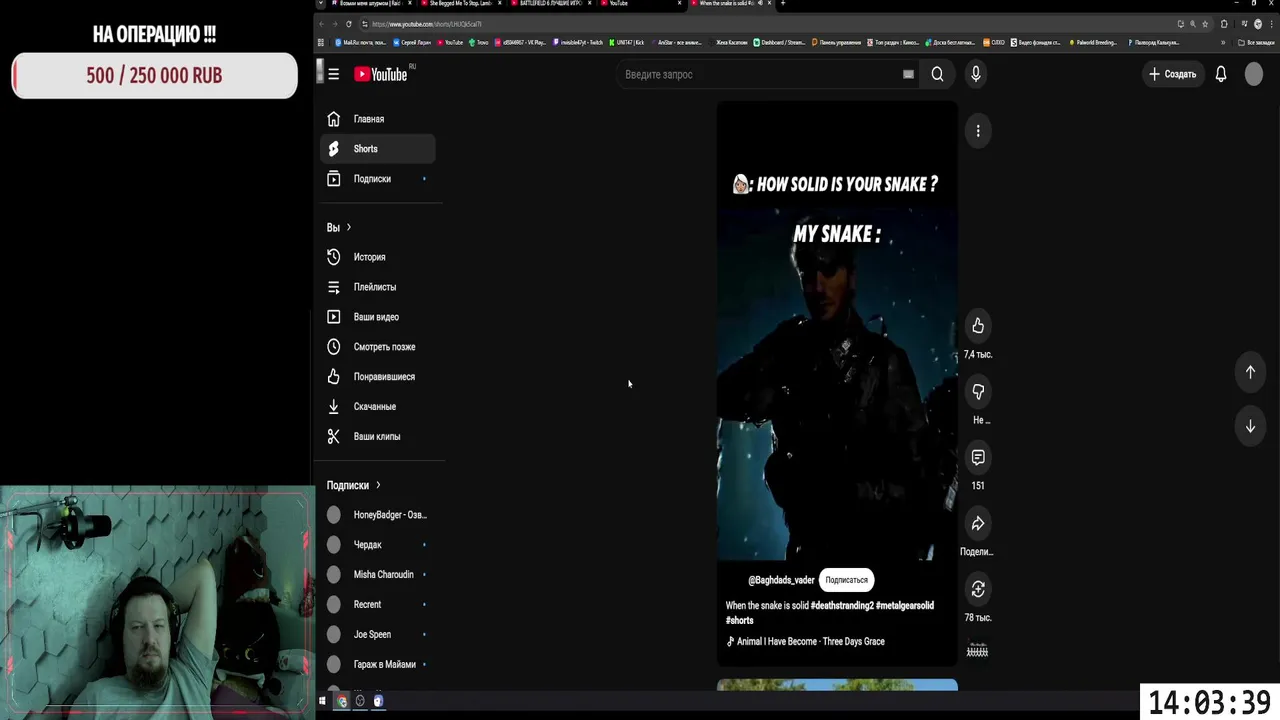Switch to the YouTube browser tab
The image size is (1280, 720).
click(x=640, y=3)
